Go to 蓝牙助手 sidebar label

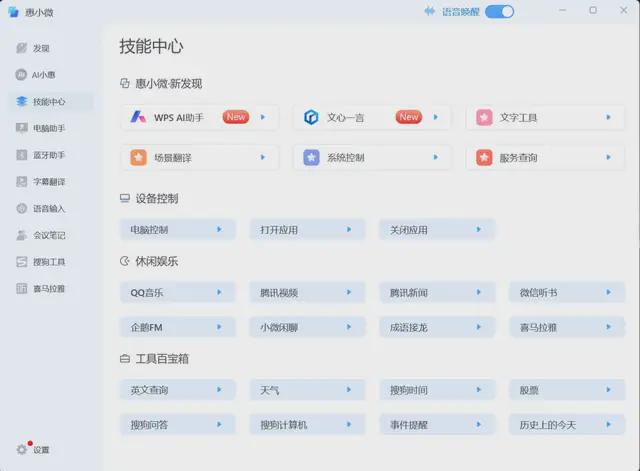[49, 155]
